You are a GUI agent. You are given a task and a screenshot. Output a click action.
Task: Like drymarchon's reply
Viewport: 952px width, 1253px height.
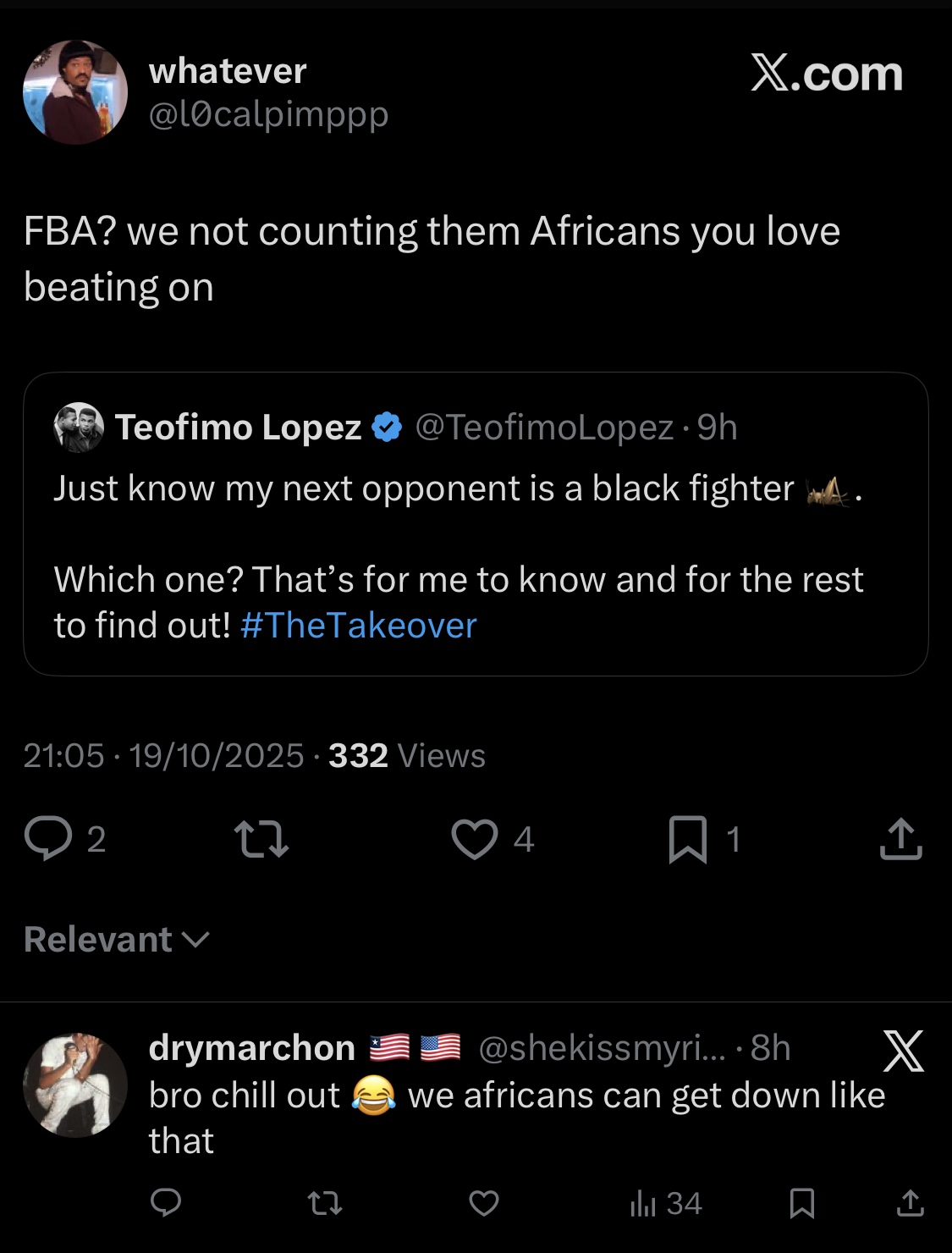(x=484, y=1202)
